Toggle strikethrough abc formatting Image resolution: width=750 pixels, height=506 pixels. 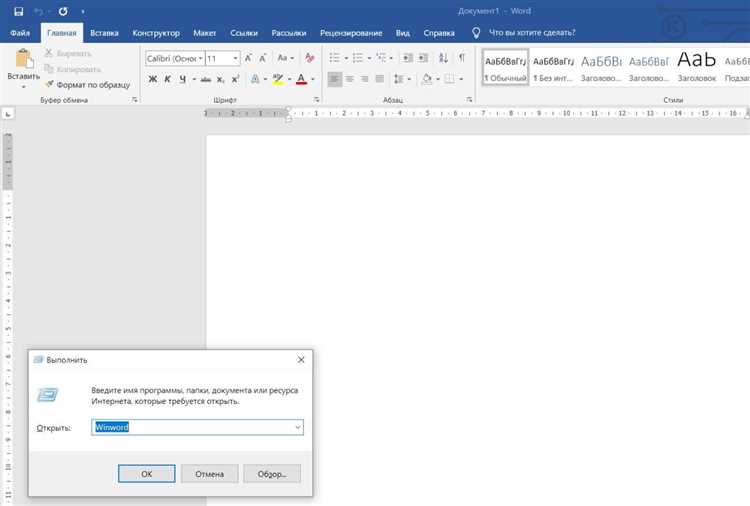206,79
